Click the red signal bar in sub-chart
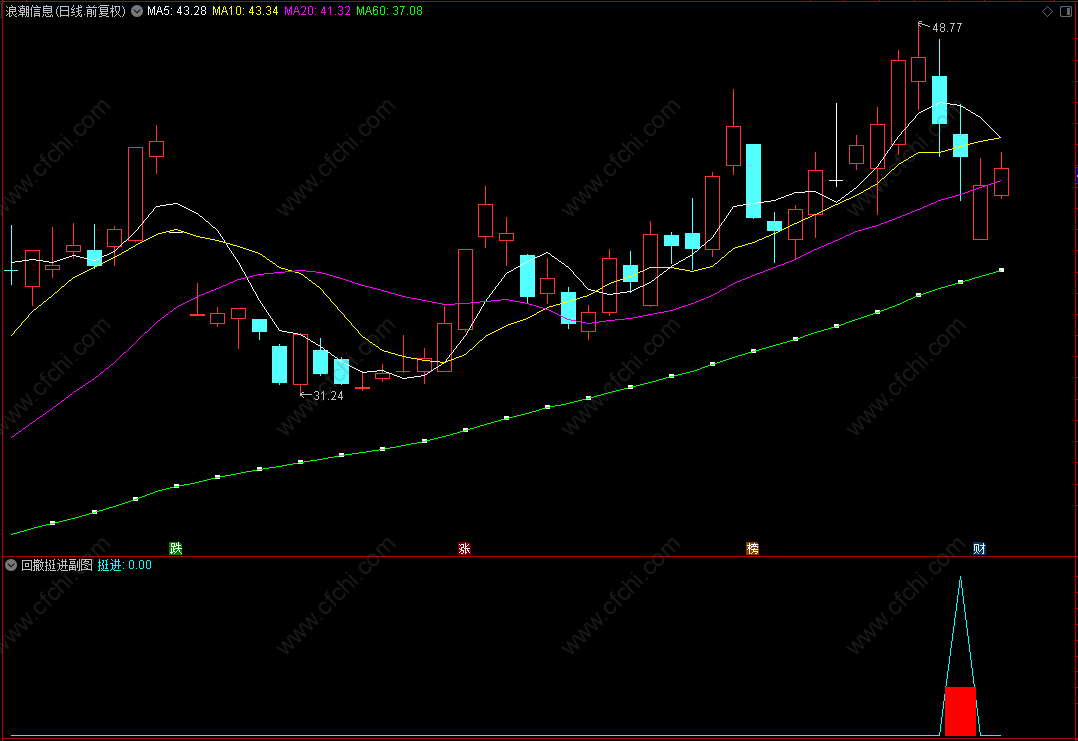Image resolution: width=1078 pixels, height=741 pixels. 960,711
